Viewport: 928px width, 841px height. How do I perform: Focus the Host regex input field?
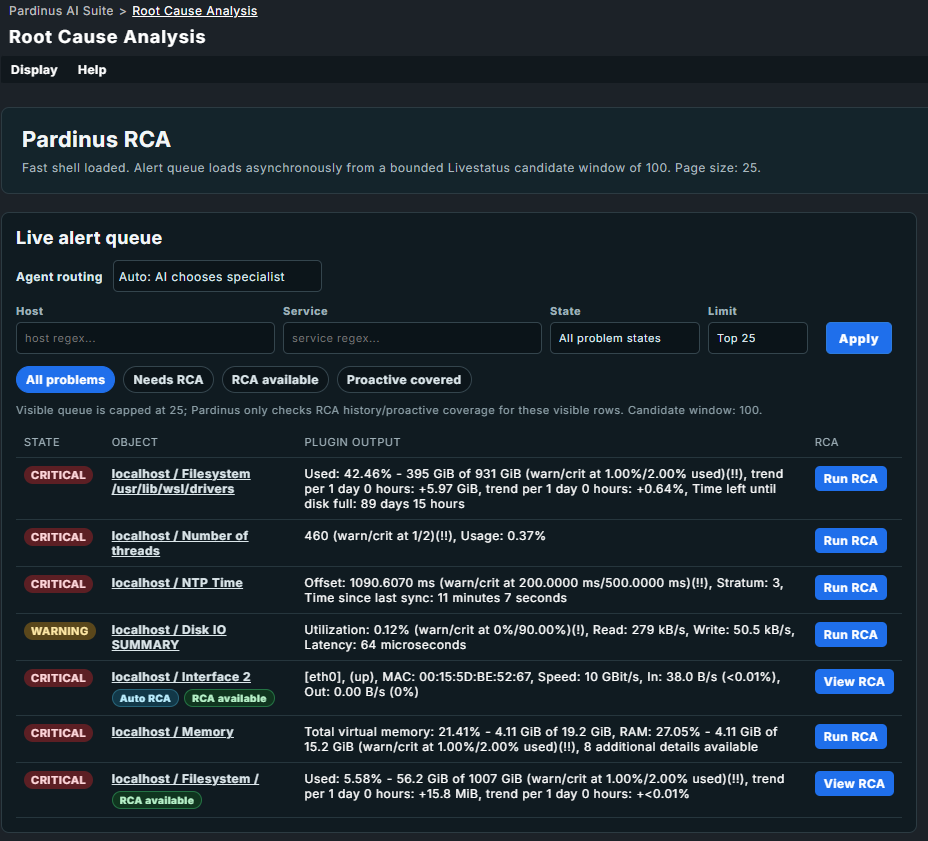coord(145,338)
